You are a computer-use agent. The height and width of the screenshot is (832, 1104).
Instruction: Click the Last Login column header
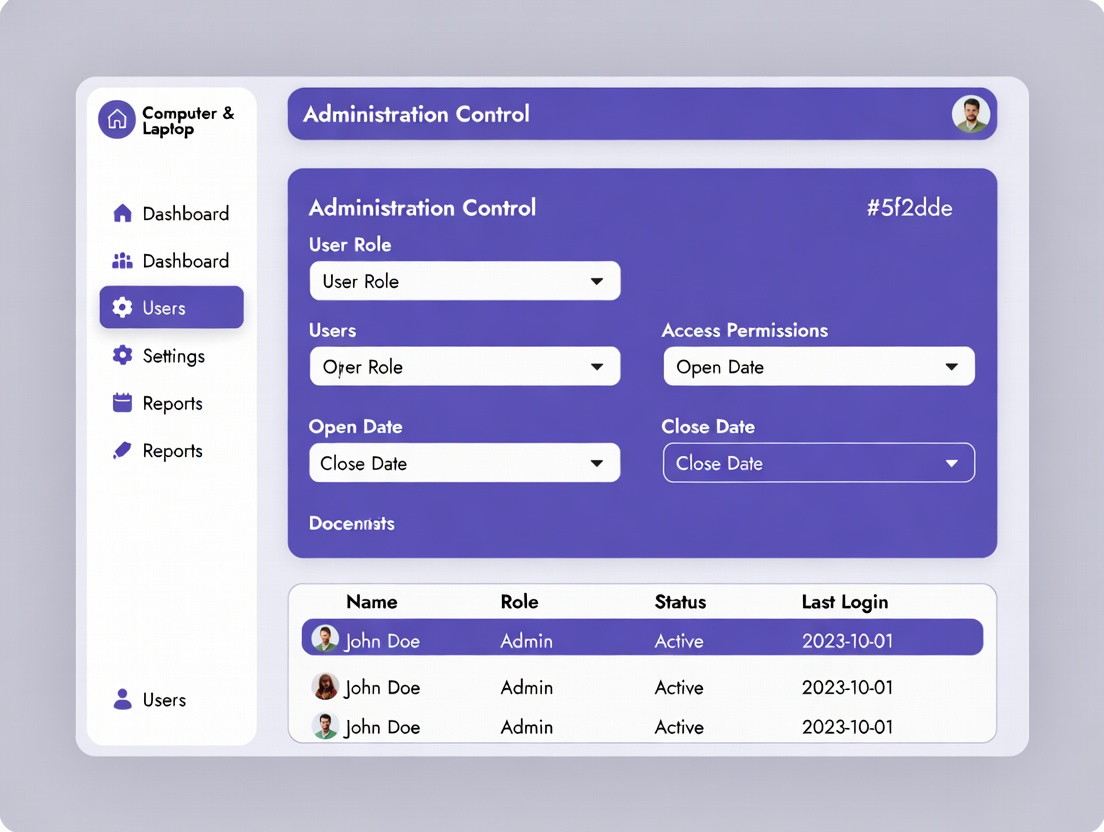(844, 602)
